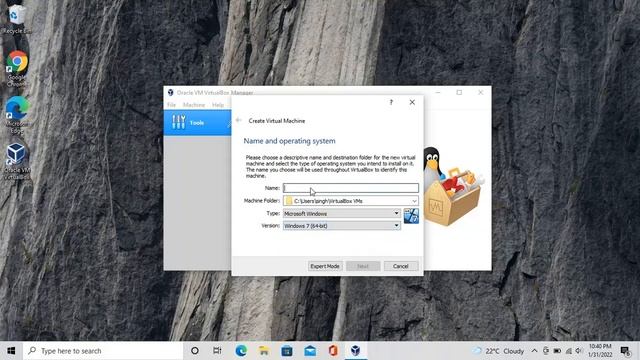
Task: Select Tools in VirtualBox Manager sidebar
Action: pos(197,122)
